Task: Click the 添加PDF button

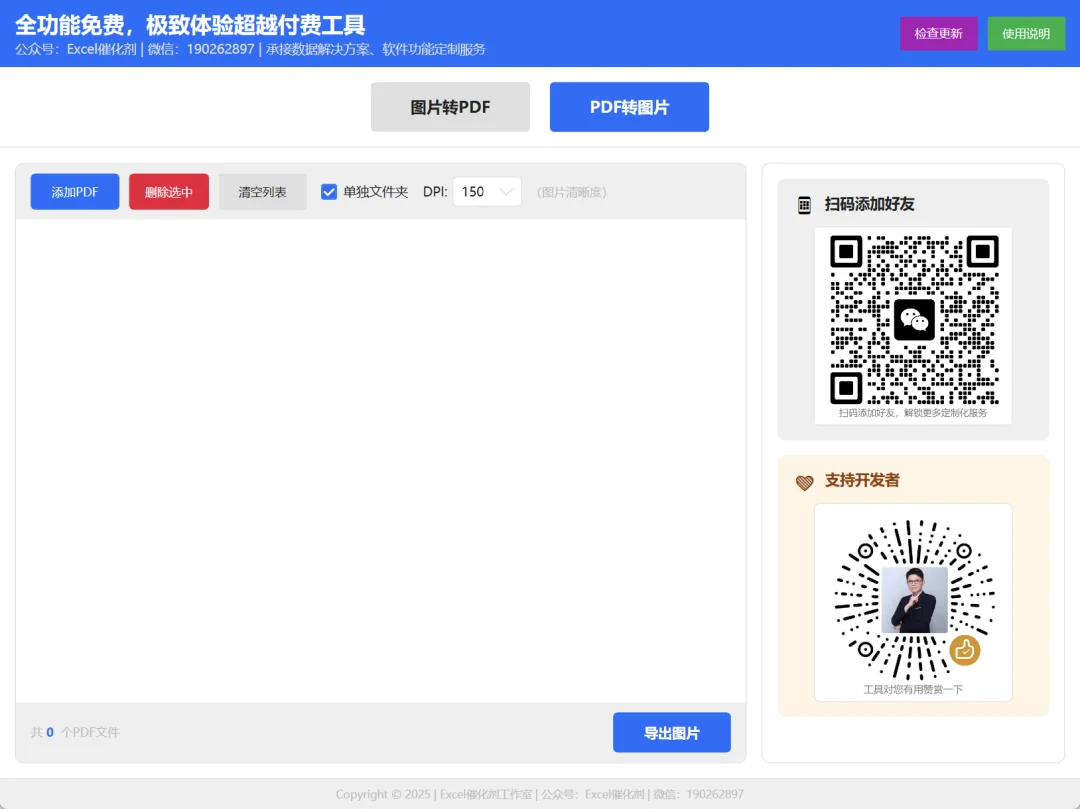Action: coord(74,192)
